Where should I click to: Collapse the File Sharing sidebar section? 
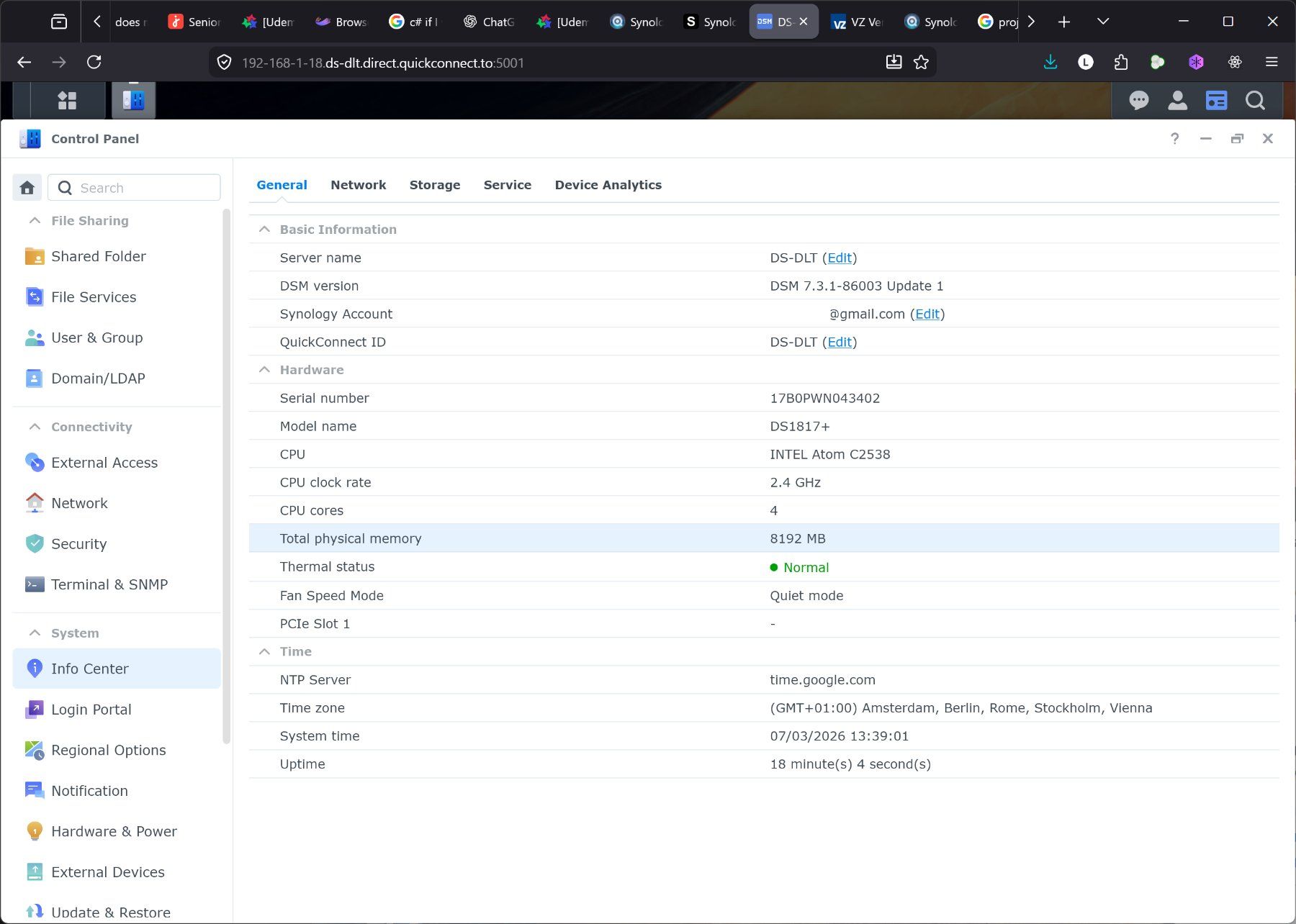click(x=34, y=221)
